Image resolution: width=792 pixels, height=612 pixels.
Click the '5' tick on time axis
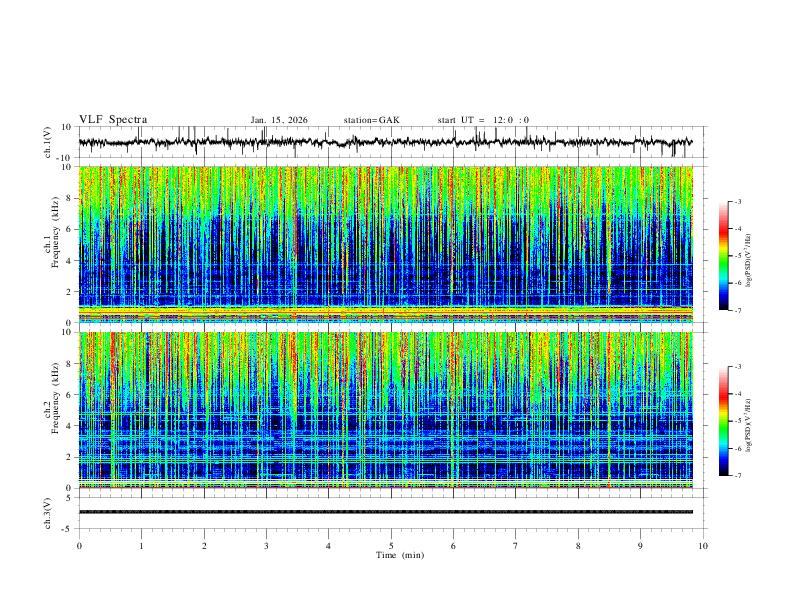[391, 546]
